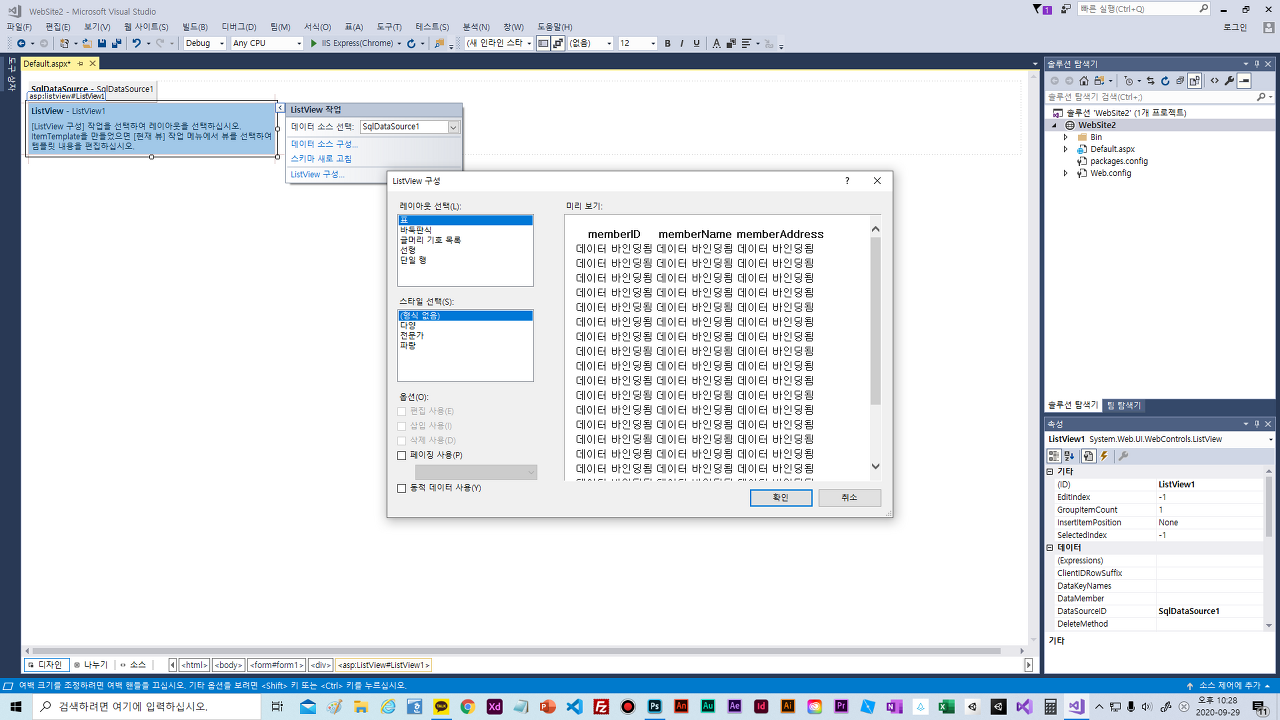Click DataSourceID property value SqlDataSource1
This screenshot has width=1280, height=720.
[x=1210, y=611]
